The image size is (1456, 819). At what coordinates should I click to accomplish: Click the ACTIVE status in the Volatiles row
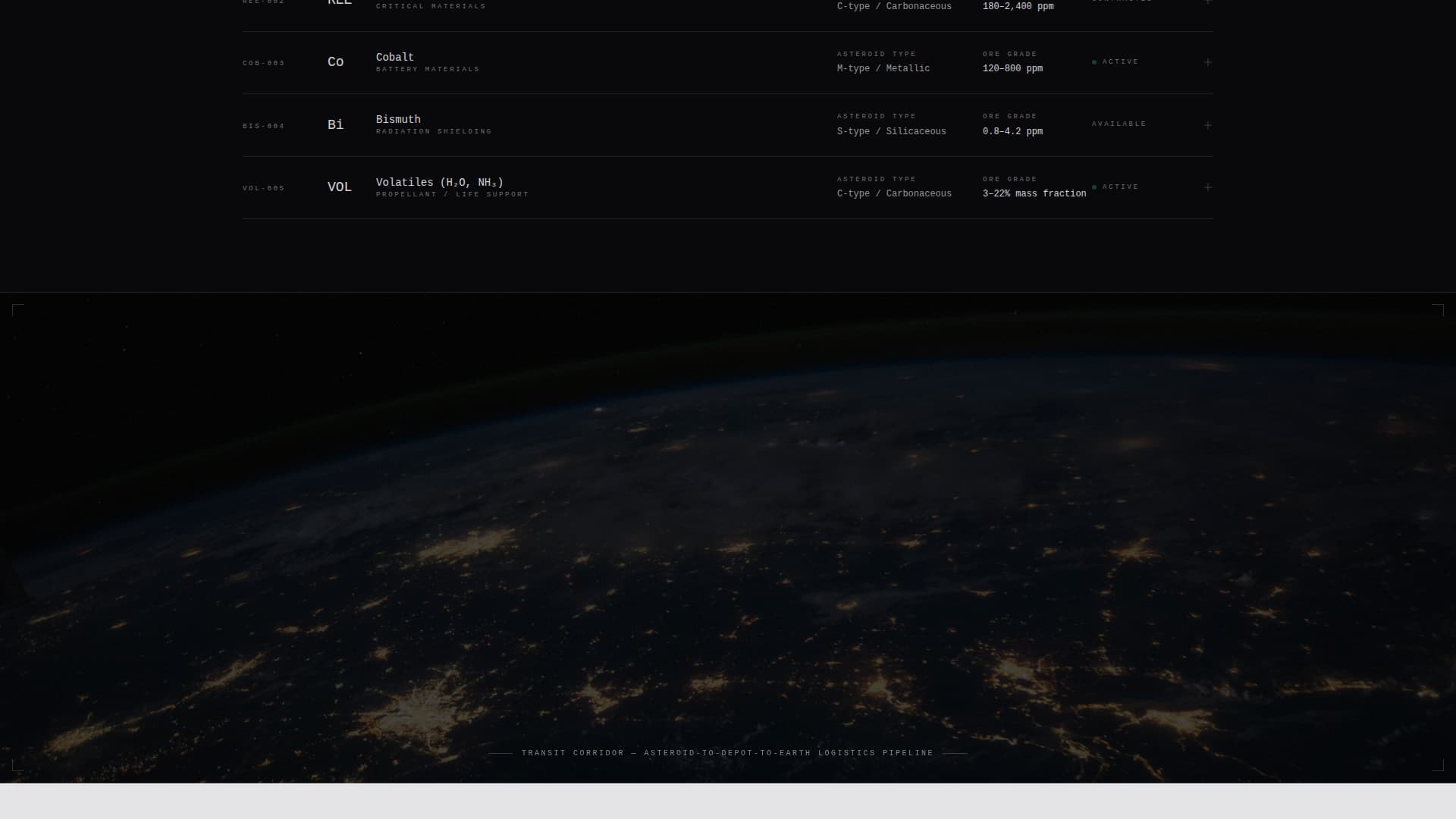tap(1116, 187)
